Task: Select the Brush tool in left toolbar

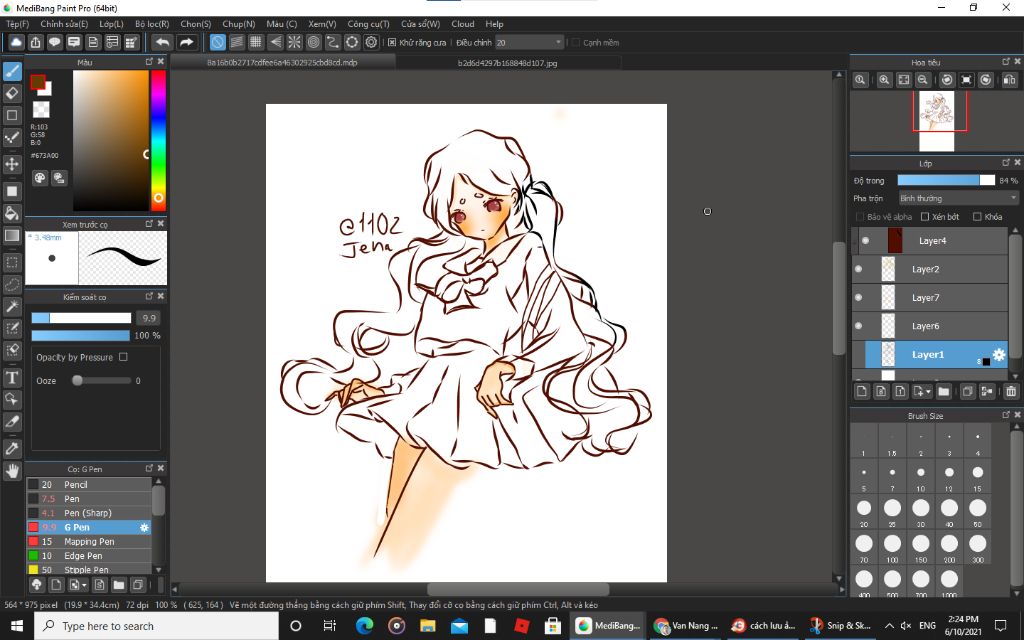Action: point(12,71)
